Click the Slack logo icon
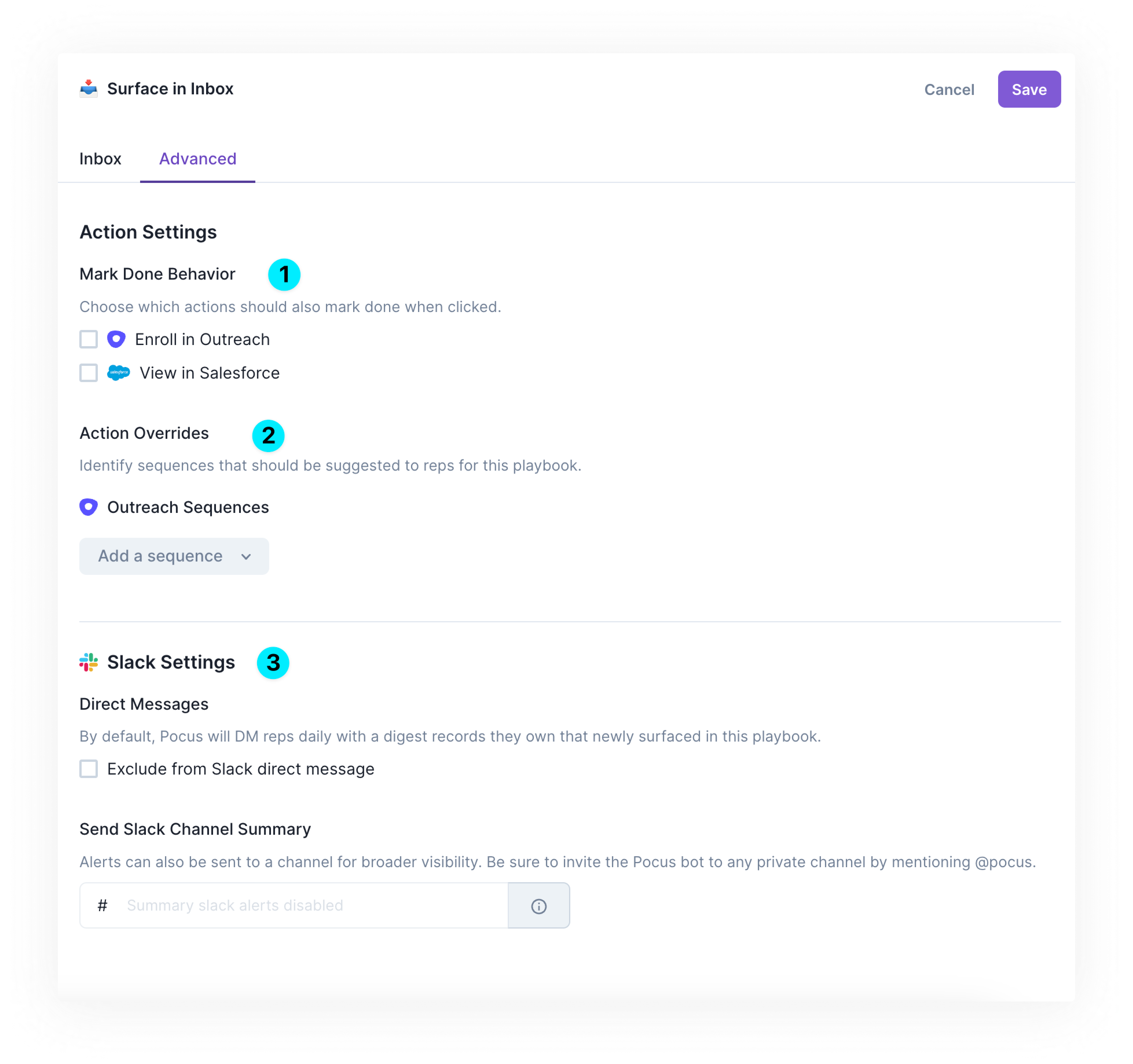 click(x=88, y=662)
